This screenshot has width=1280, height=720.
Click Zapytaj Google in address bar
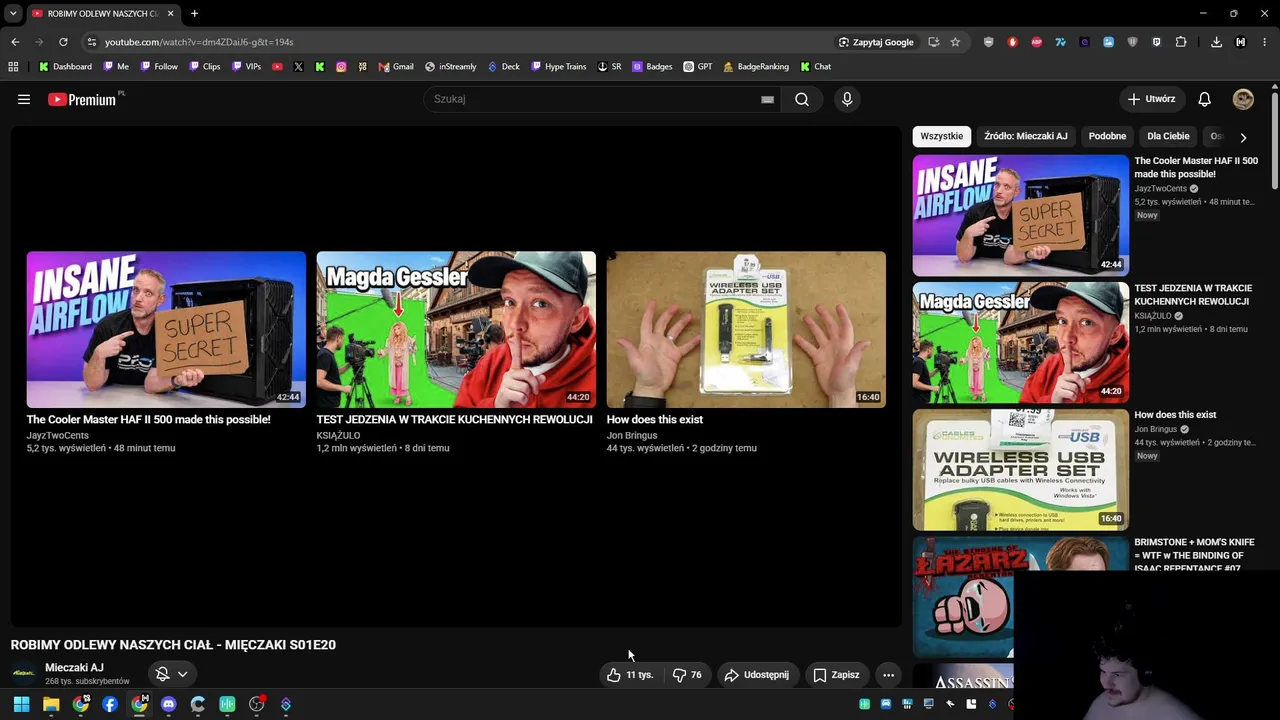tap(876, 42)
